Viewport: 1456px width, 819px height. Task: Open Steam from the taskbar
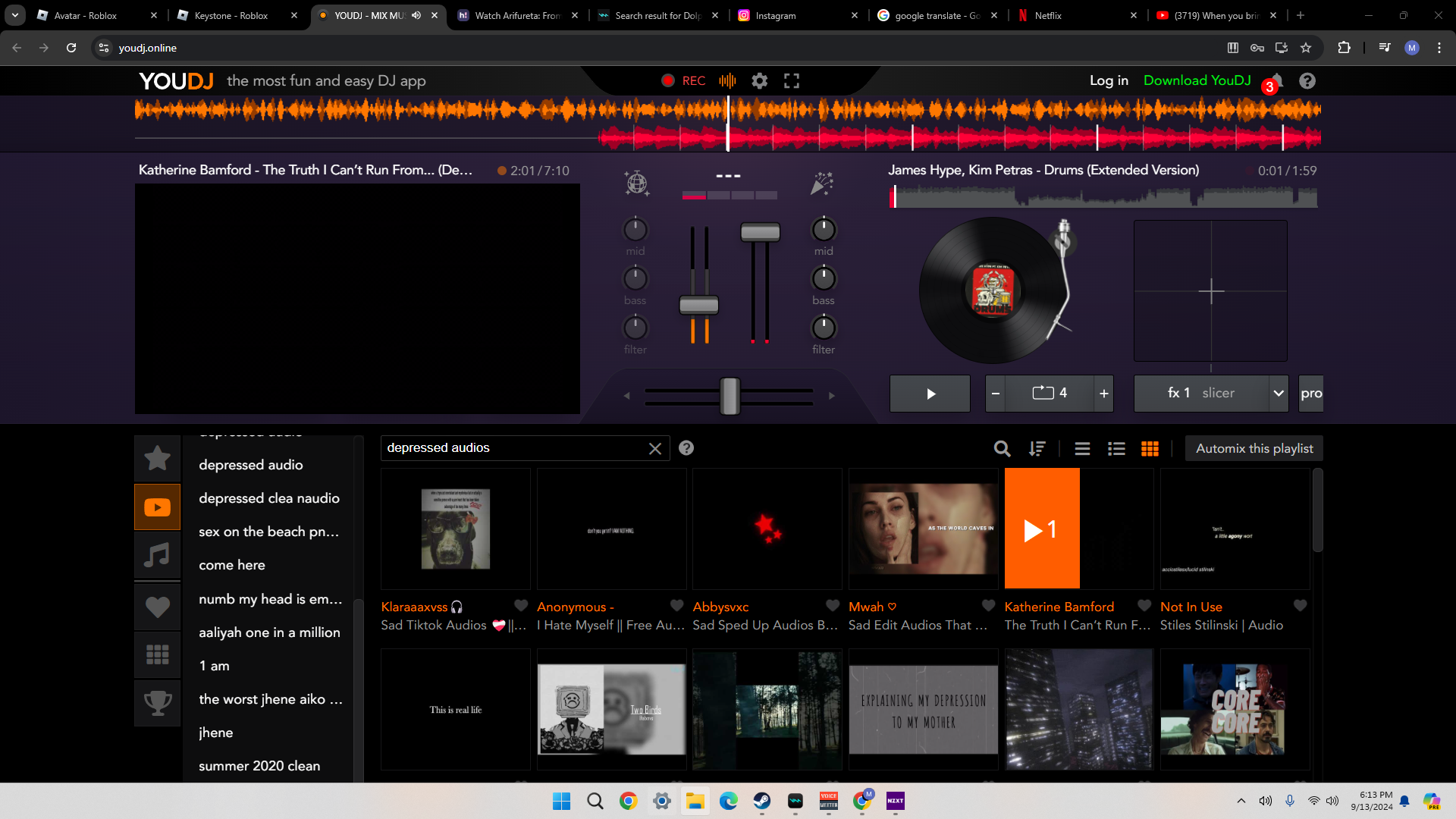click(762, 801)
